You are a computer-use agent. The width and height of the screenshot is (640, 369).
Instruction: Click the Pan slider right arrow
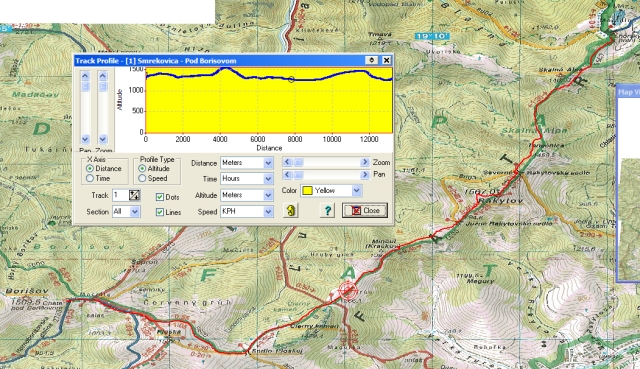click(364, 175)
